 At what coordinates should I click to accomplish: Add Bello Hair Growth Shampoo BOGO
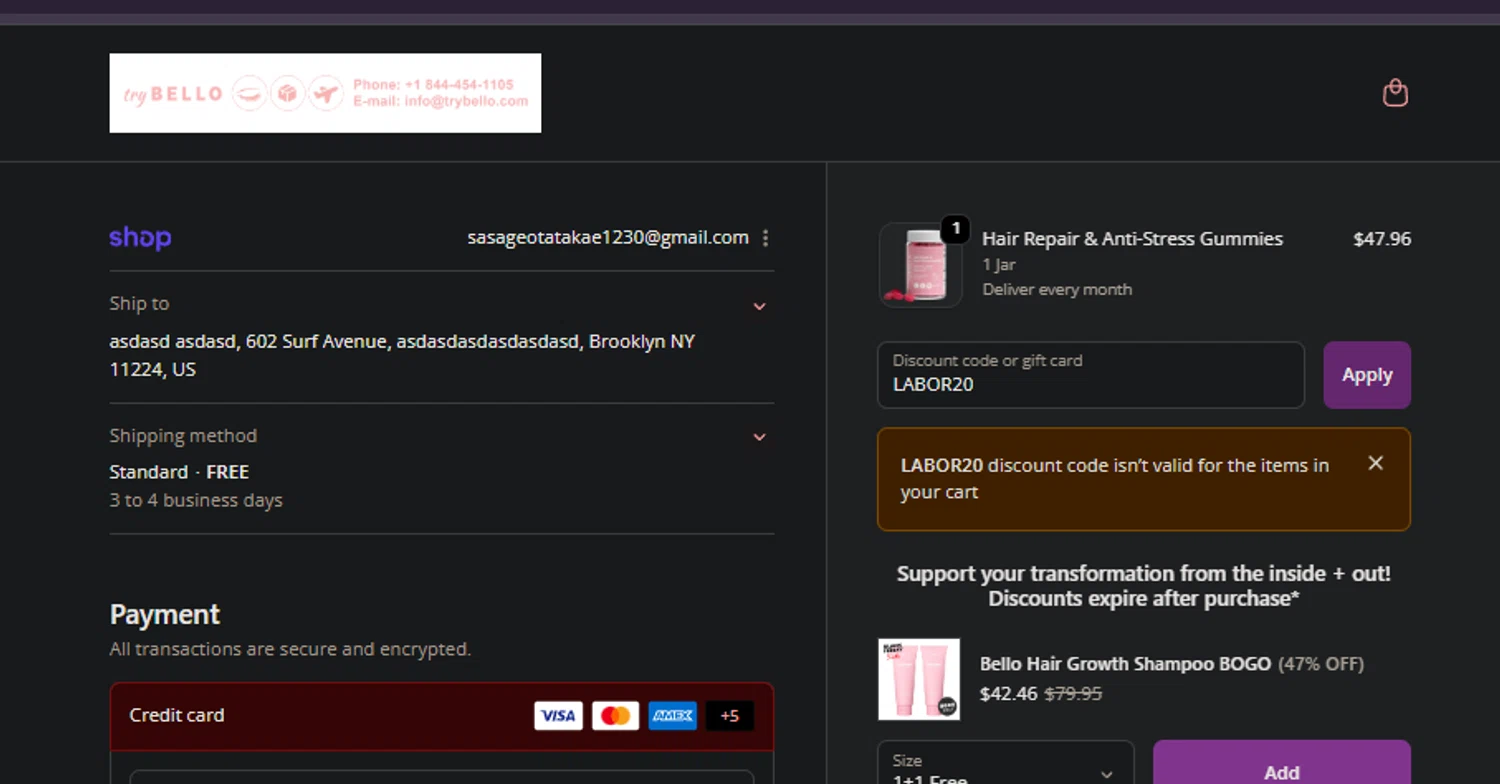(1282, 764)
